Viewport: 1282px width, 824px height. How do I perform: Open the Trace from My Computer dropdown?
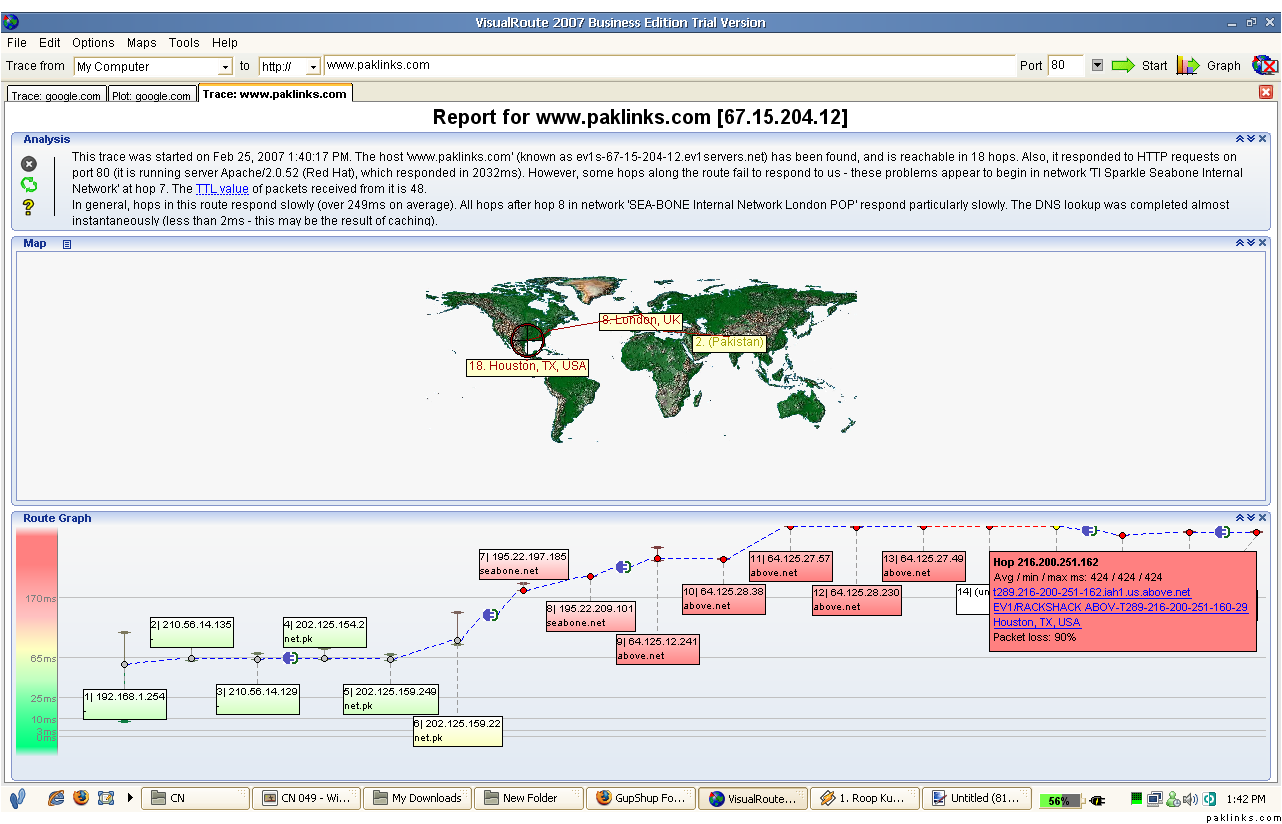tap(225, 67)
